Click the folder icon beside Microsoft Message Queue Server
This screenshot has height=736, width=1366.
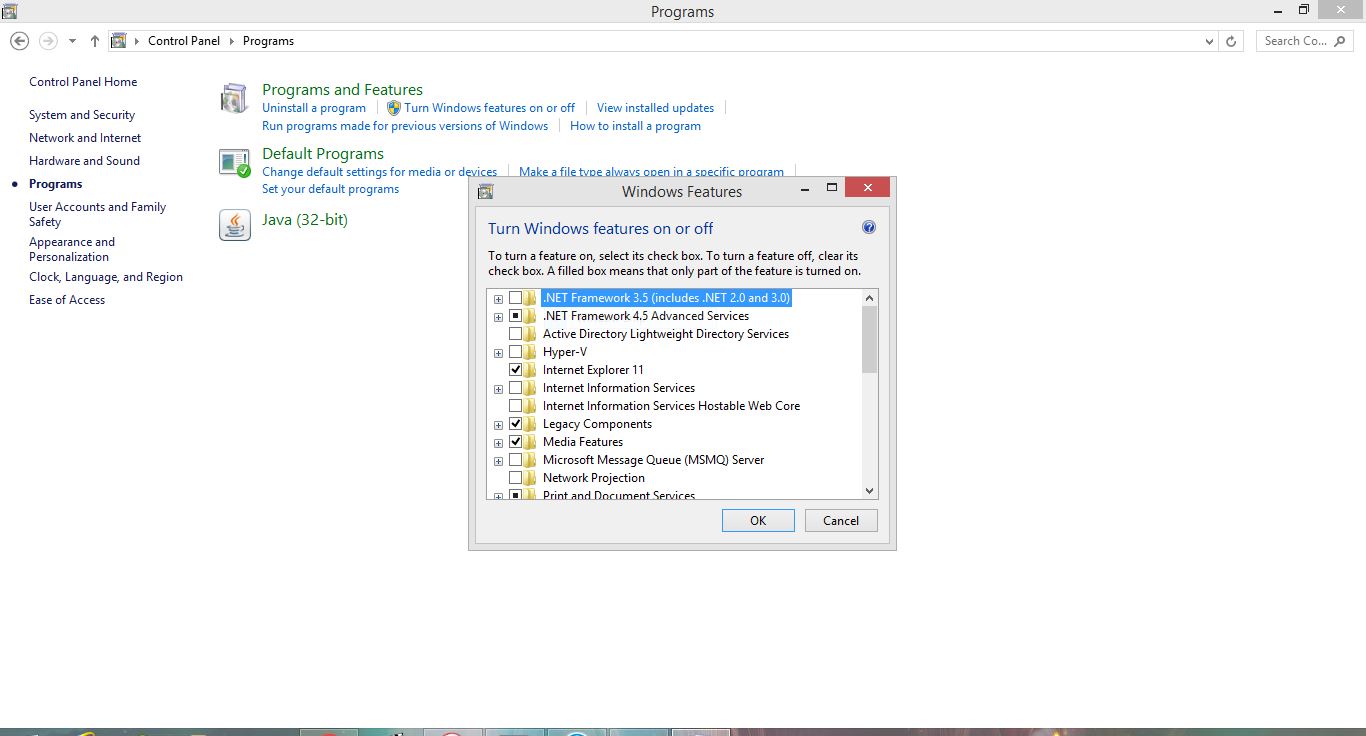point(530,460)
